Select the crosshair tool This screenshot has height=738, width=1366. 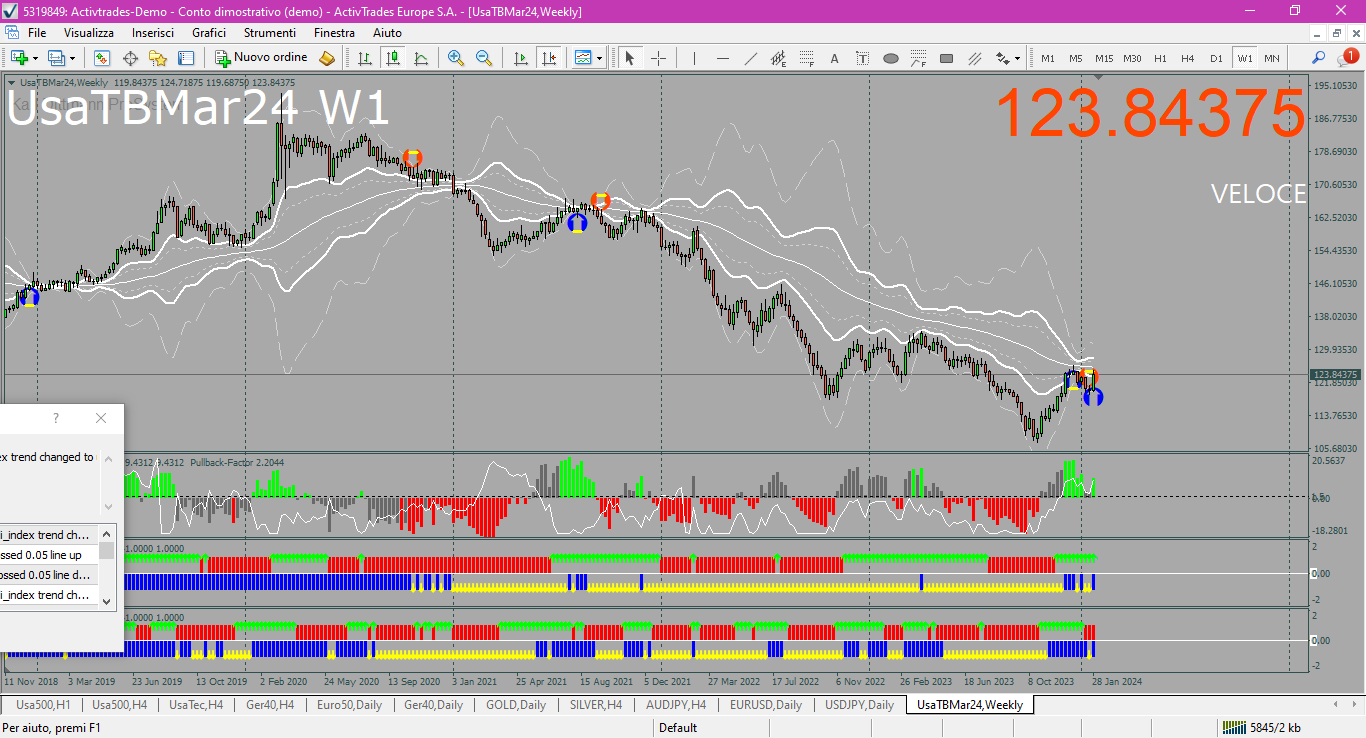[x=658, y=58]
